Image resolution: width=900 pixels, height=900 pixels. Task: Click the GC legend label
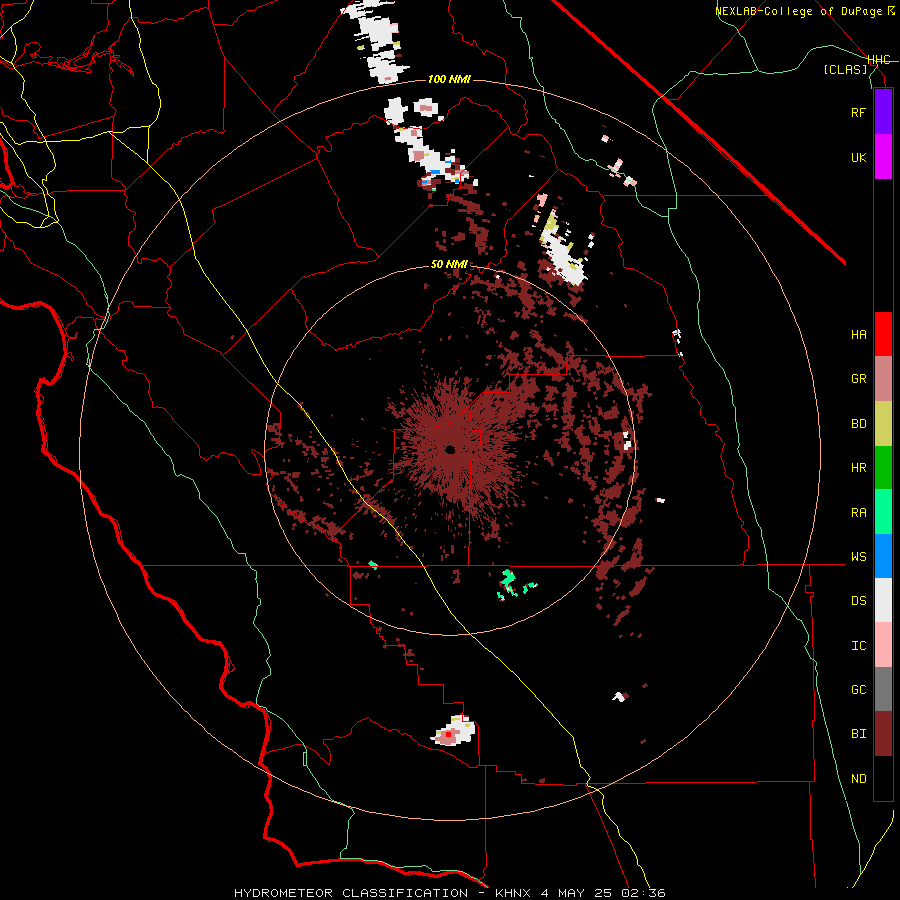pos(858,690)
